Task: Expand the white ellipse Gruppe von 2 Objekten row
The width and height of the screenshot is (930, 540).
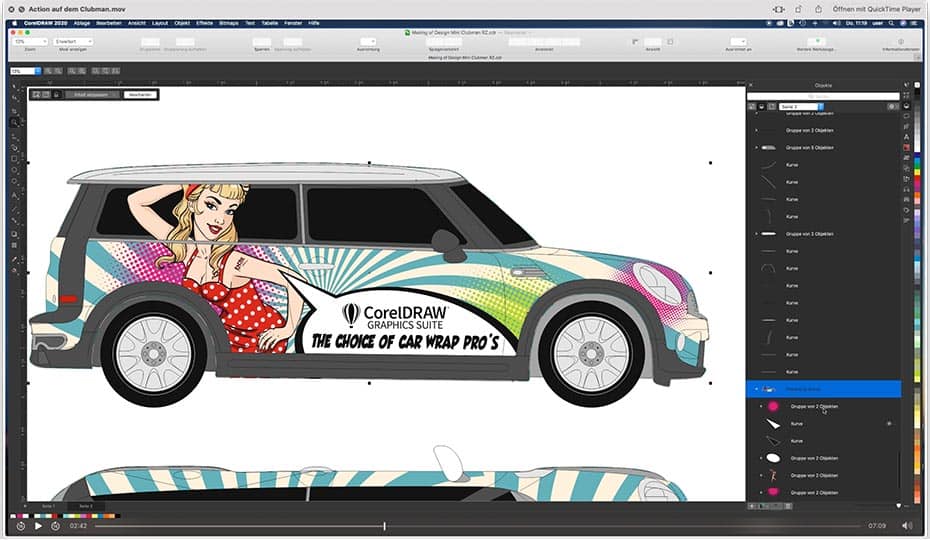Action: tap(762, 458)
